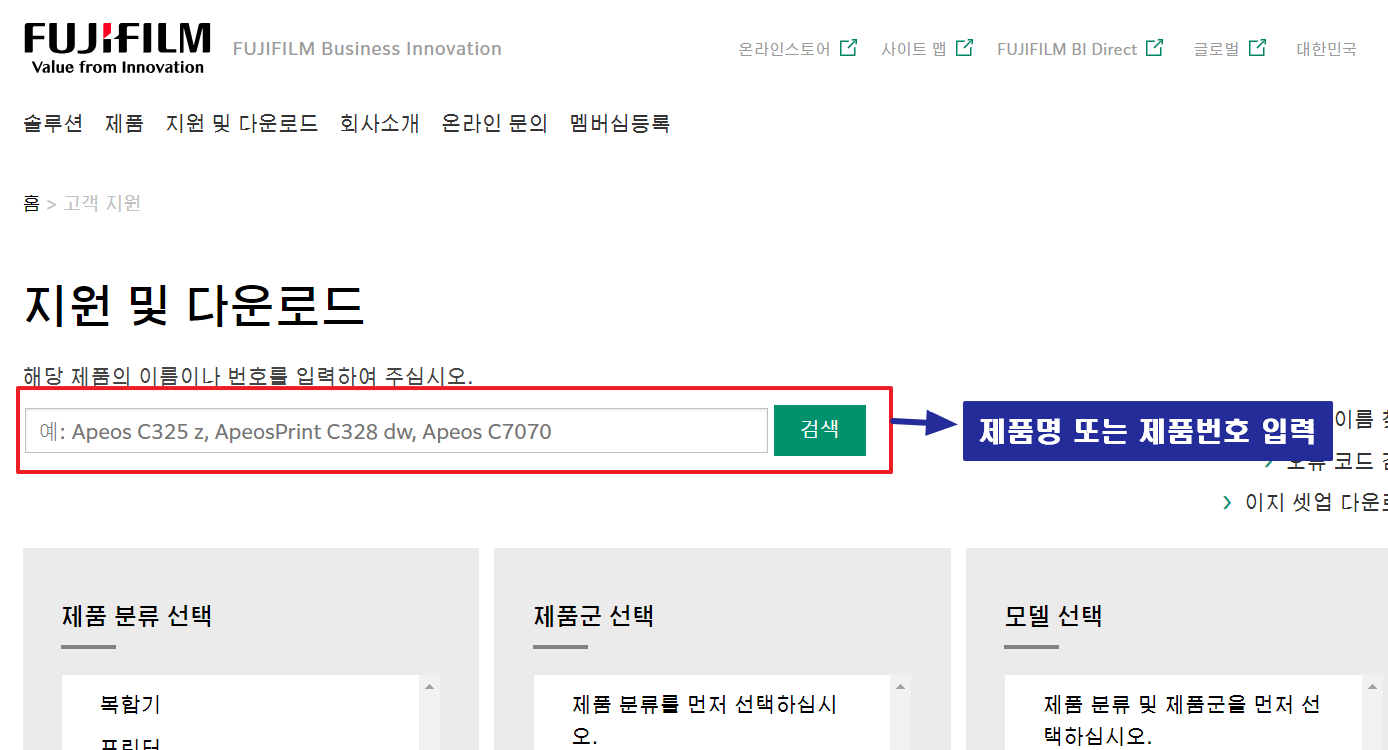Expand the 오류 코드 chevron link
The height and width of the screenshot is (750, 1388).
pyautogui.click(x=1320, y=461)
